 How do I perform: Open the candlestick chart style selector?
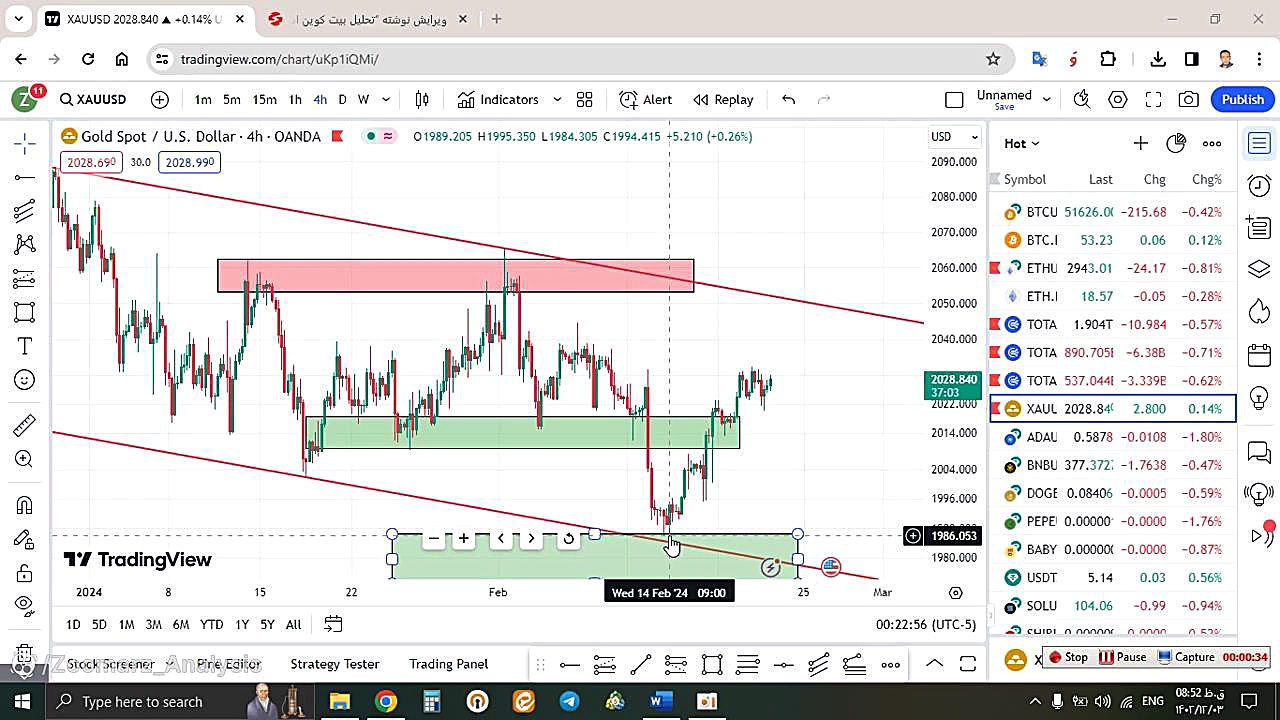pos(422,99)
